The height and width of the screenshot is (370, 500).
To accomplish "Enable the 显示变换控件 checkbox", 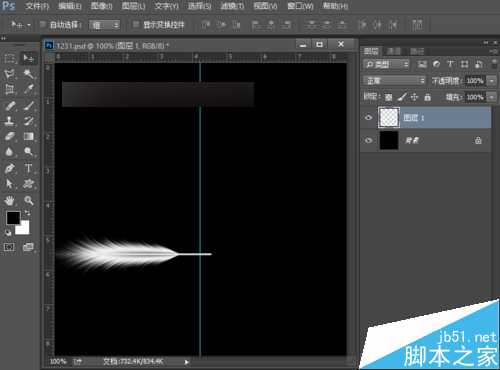I will click(x=136, y=24).
